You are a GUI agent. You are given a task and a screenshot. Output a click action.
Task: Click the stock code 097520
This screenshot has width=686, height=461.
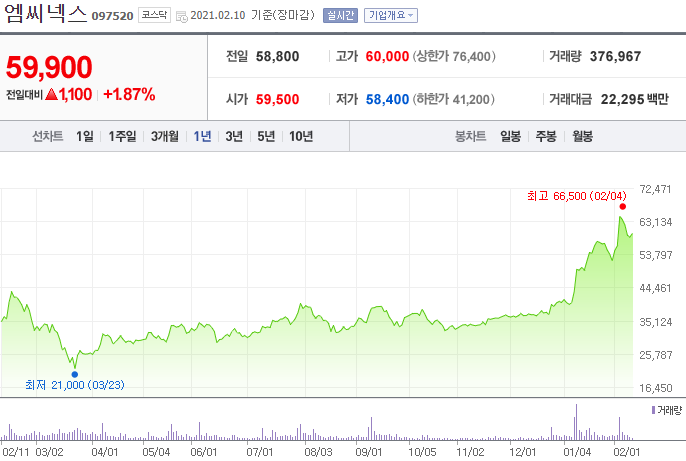coord(112,16)
